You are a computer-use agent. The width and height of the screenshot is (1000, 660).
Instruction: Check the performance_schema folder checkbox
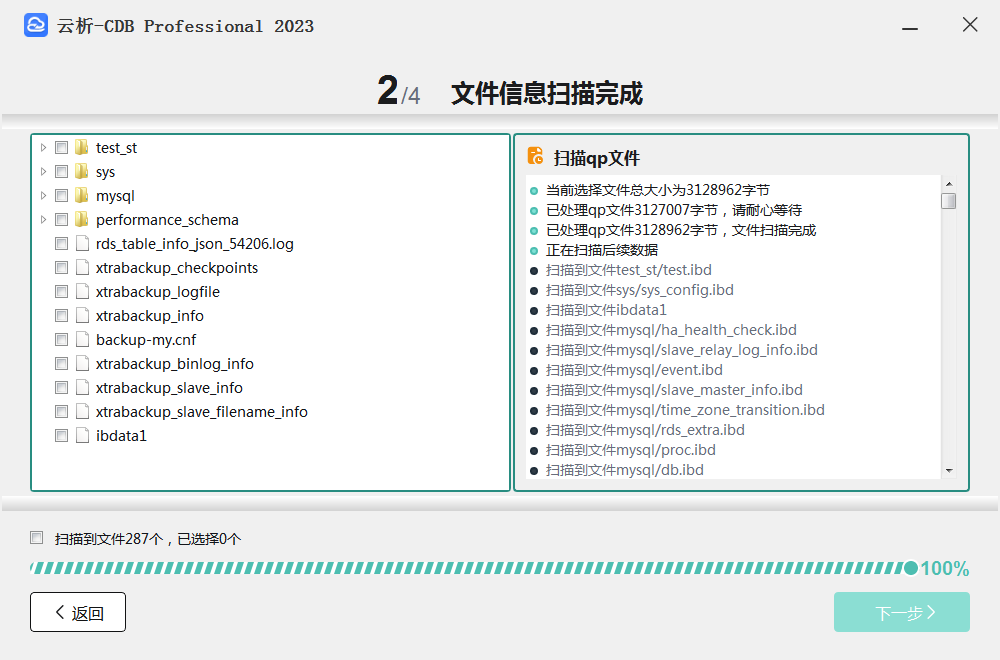point(61,220)
